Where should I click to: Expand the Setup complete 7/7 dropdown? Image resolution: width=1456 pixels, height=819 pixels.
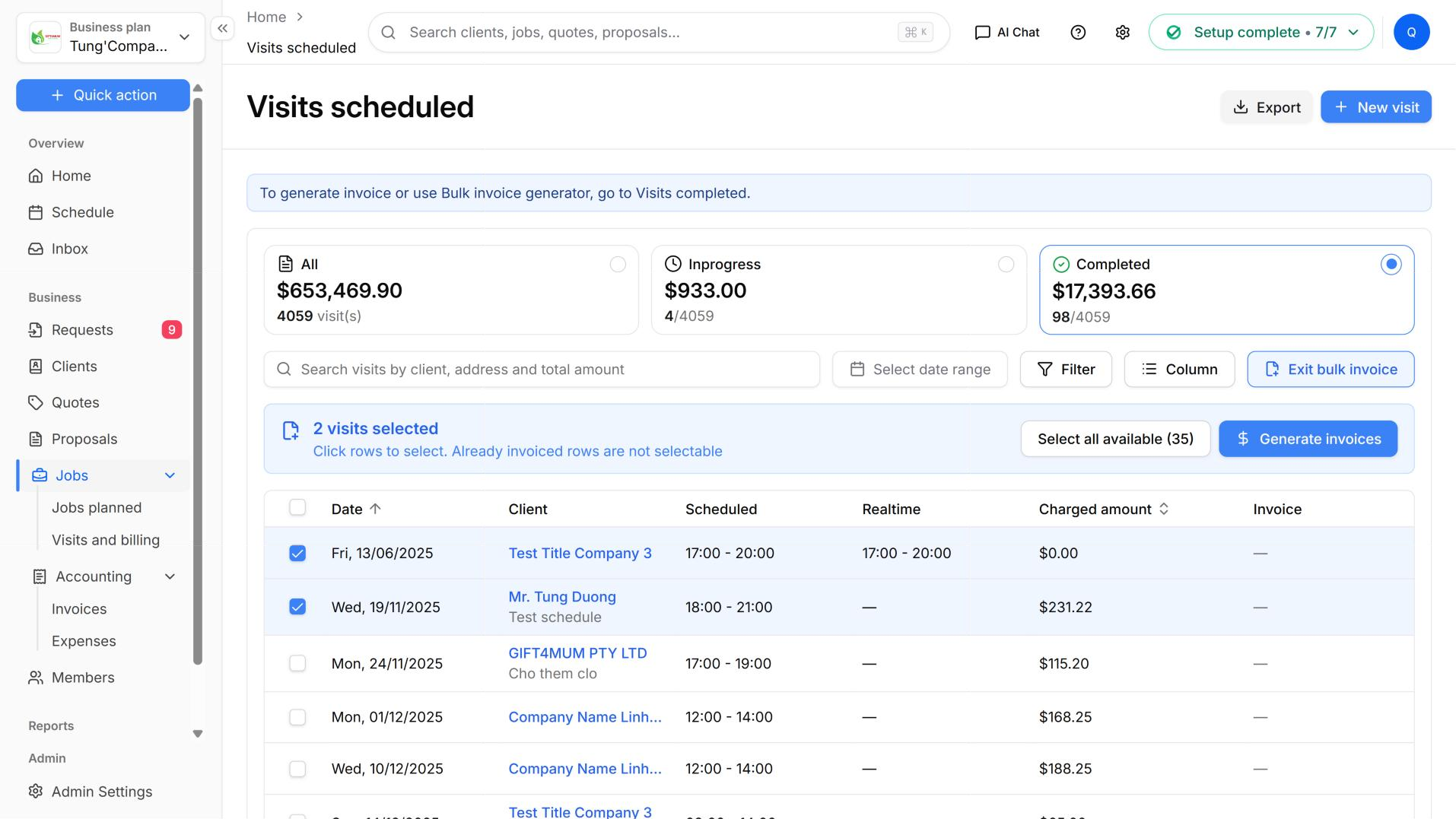tap(1260, 32)
